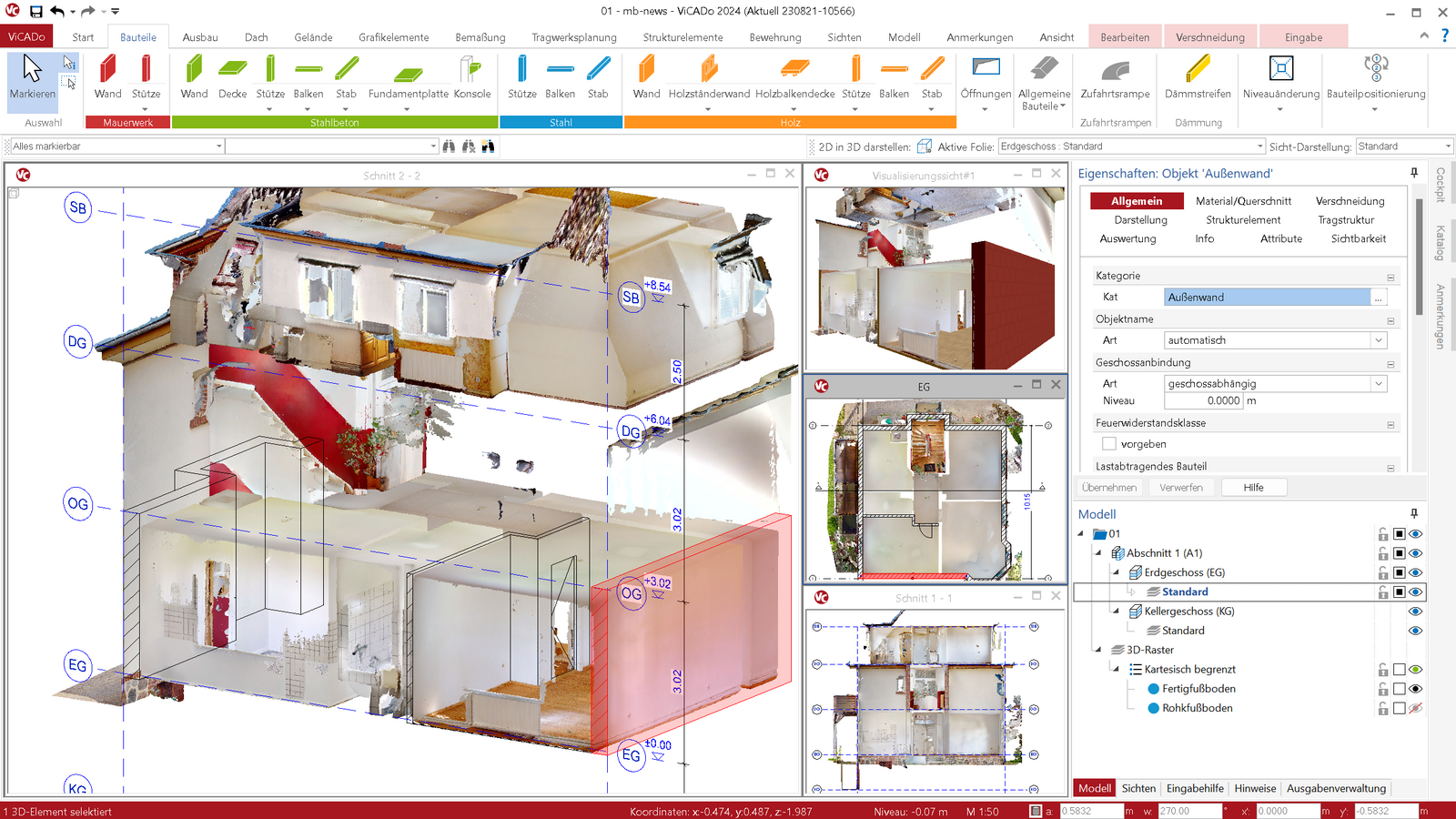Switch to the Sichten bottom tab

click(1138, 789)
